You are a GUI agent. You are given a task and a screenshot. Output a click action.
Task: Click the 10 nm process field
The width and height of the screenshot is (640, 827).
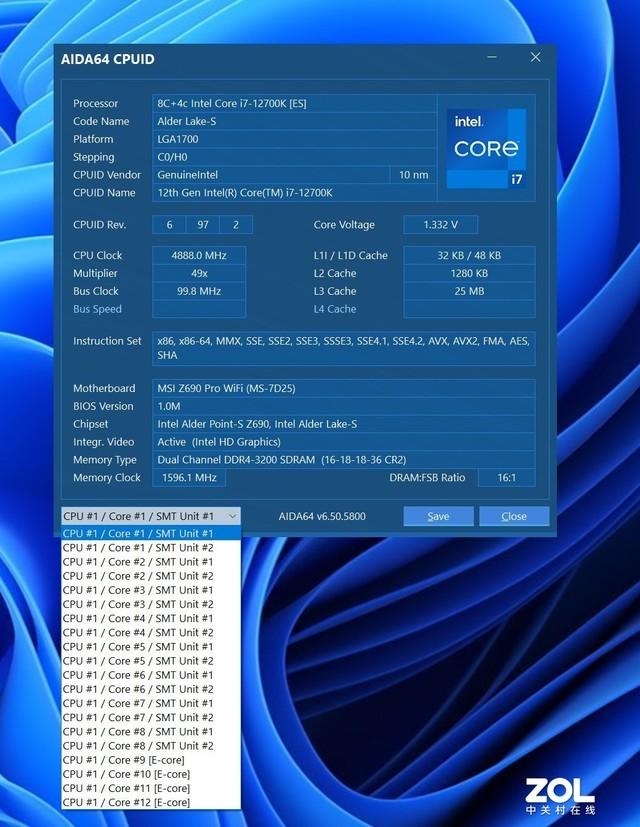[x=413, y=175]
